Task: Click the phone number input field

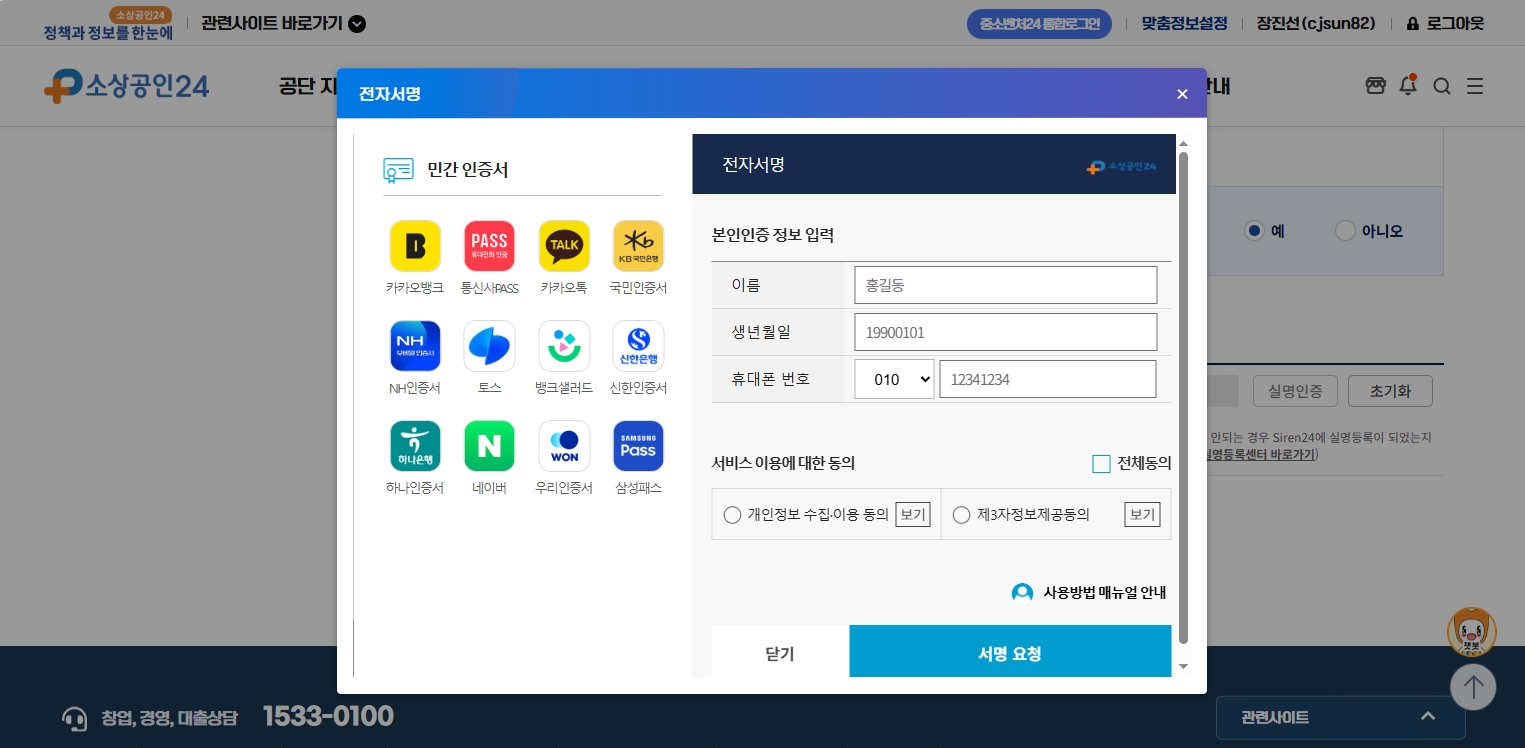Action: [1048, 379]
